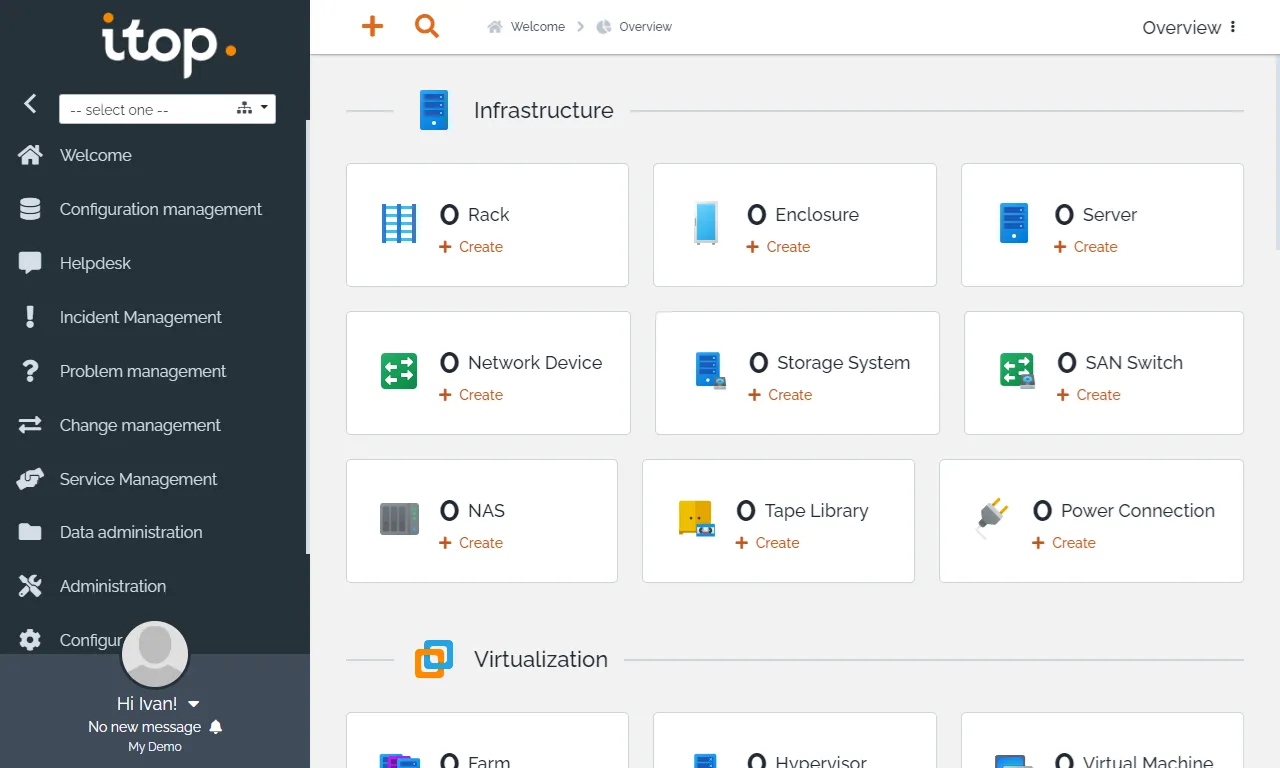Click the NAS icon
Image resolution: width=1280 pixels, height=768 pixels.
(399, 519)
